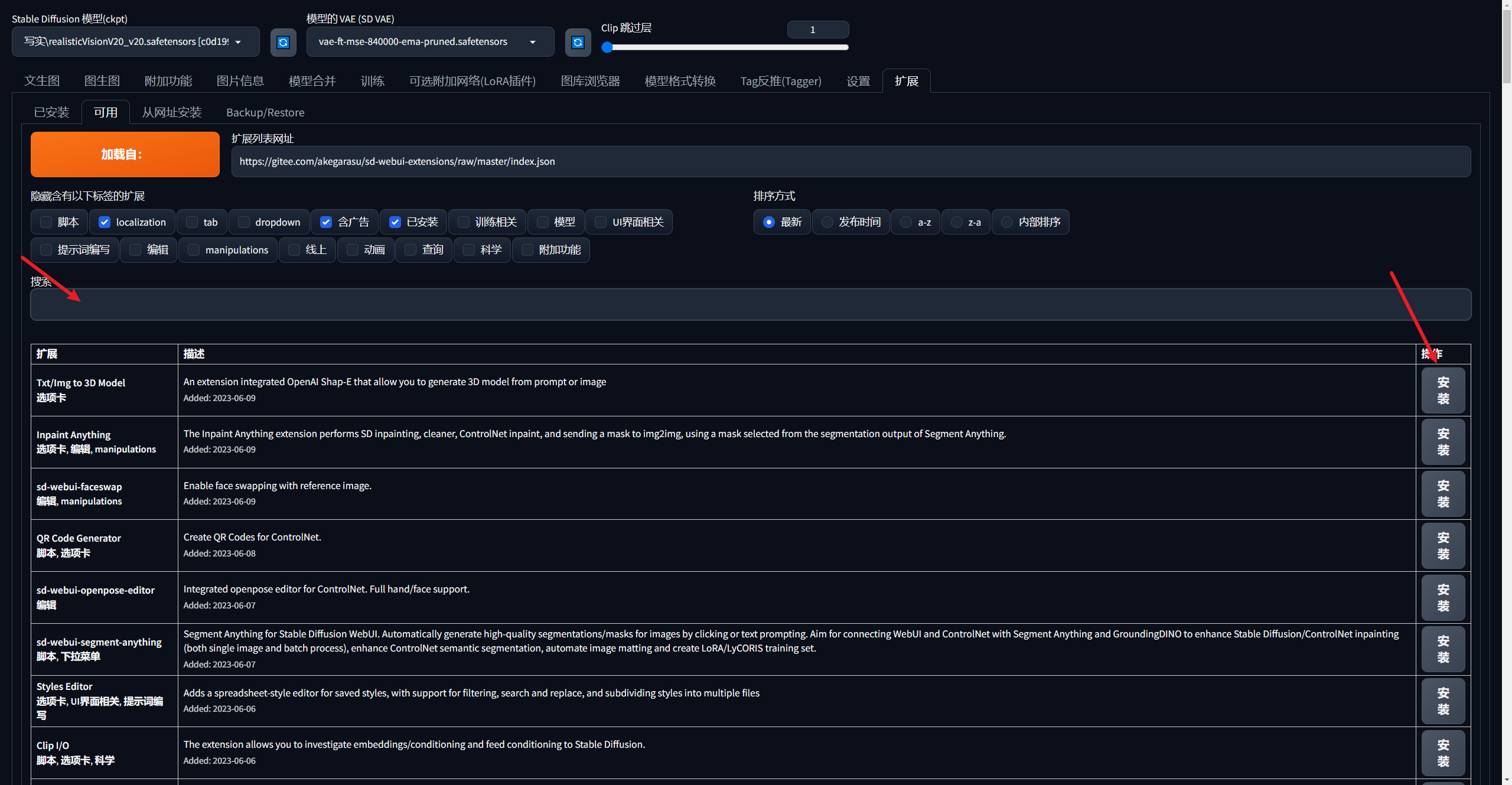Screen dimensions: 1512x785
Task: Click the checkpoint model refresh icon
Action: pos(283,42)
